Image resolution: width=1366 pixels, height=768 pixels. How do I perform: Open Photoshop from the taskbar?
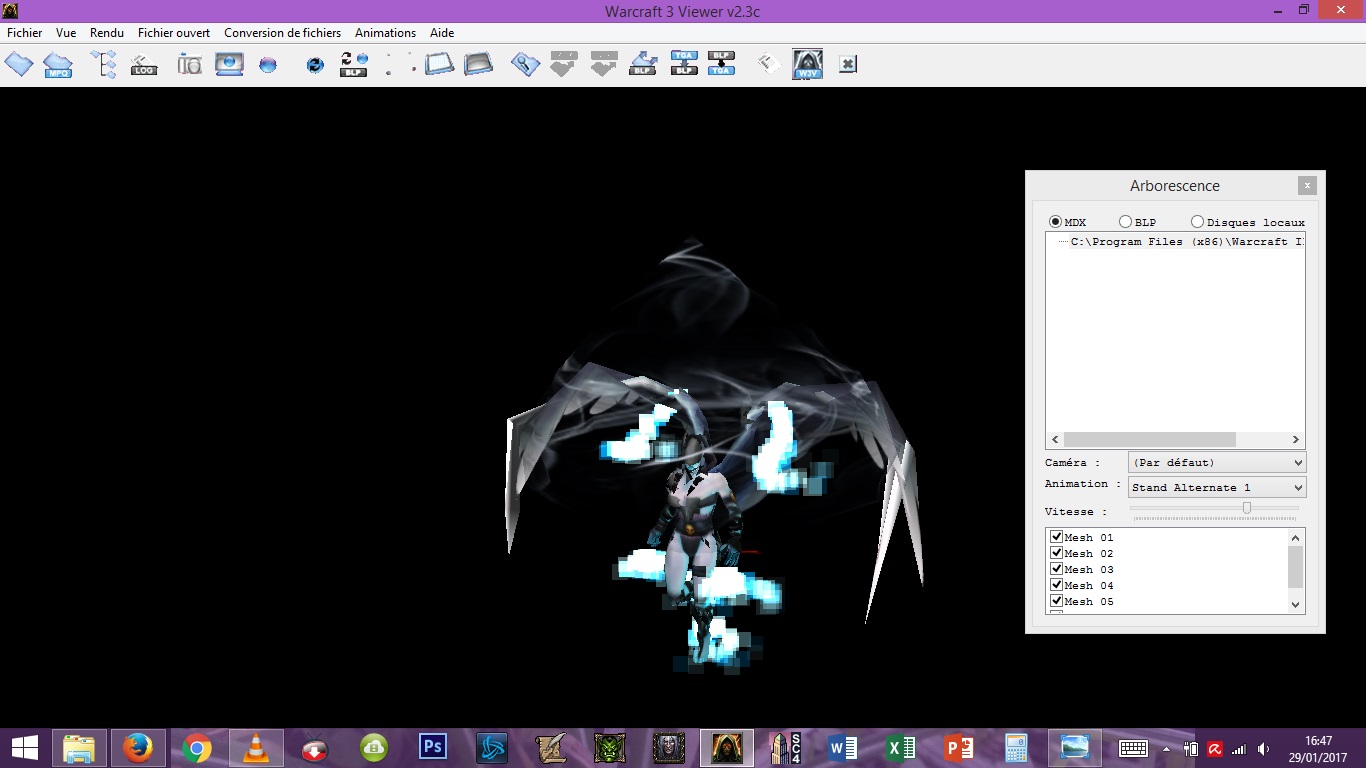pos(433,748)
